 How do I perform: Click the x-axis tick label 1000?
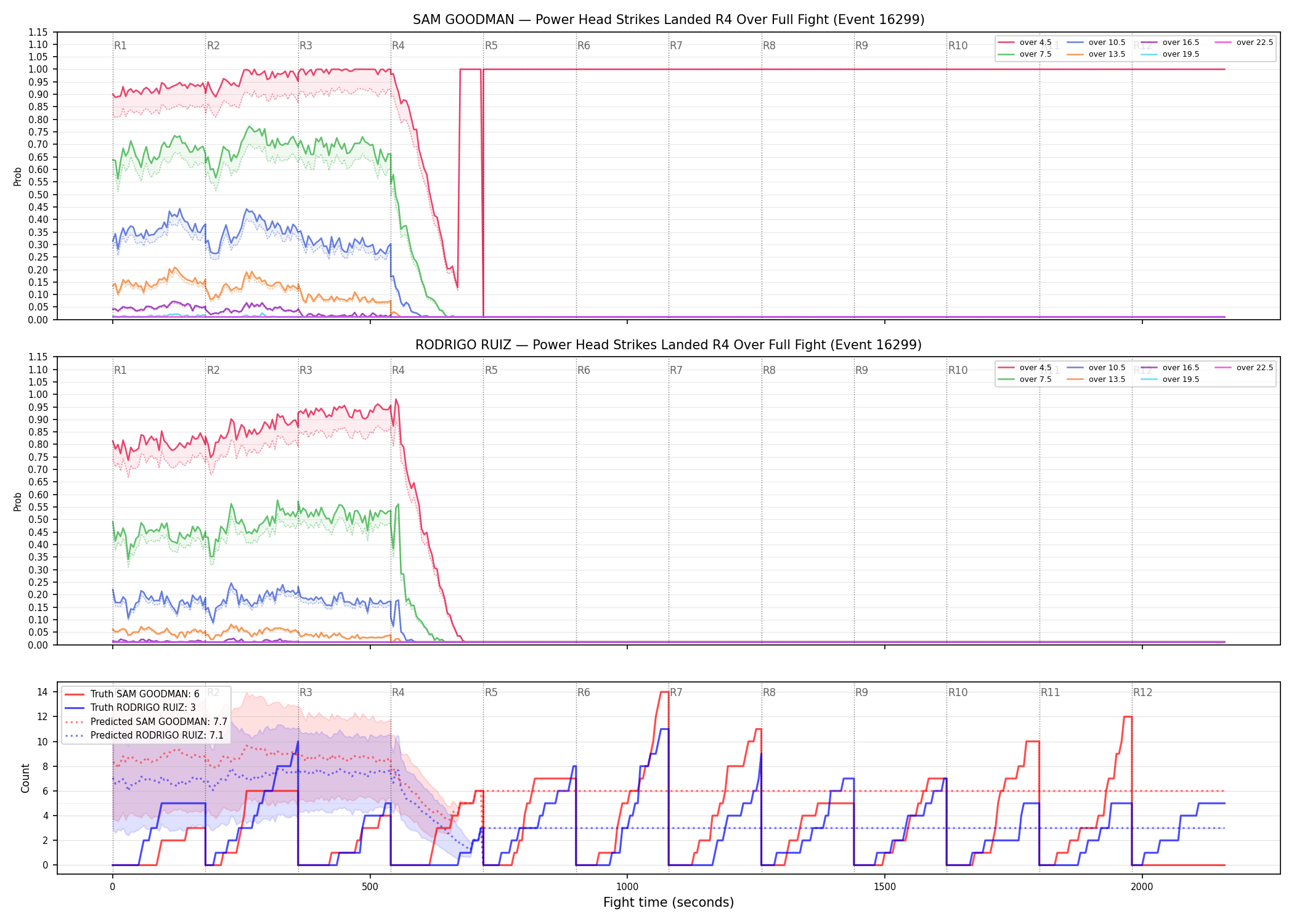point(627,887)
